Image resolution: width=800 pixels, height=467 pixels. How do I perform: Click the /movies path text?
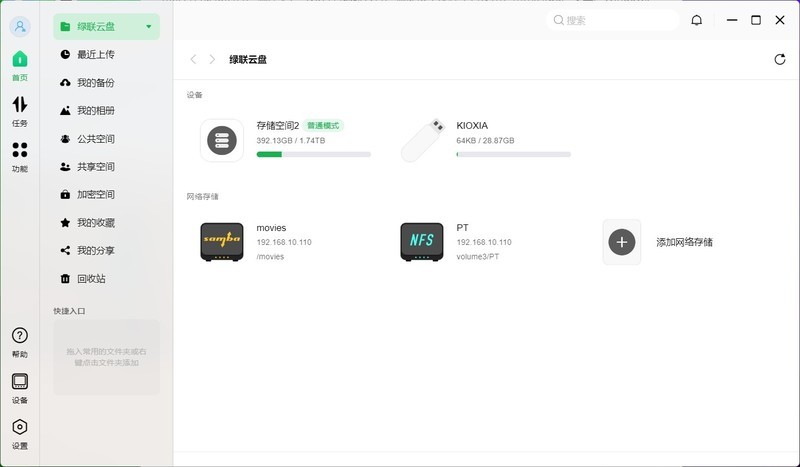click(270, 257)
